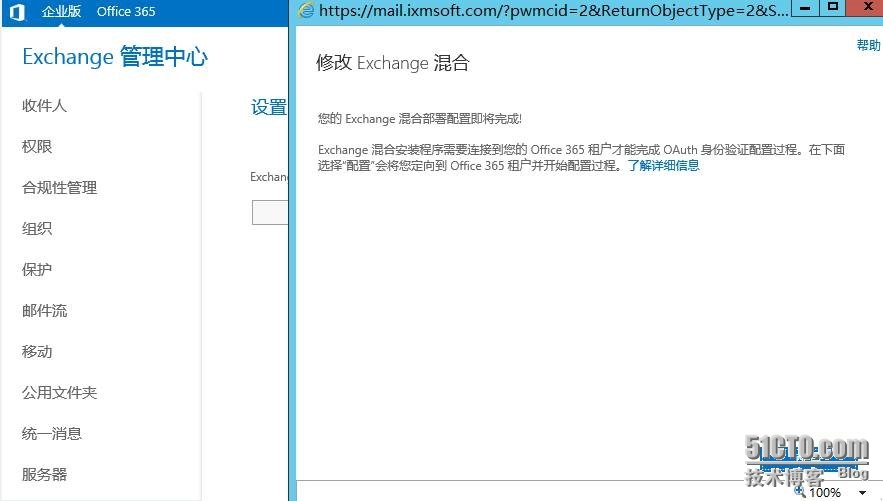Click the Exchange 管理中心 title

click(115, 57)
